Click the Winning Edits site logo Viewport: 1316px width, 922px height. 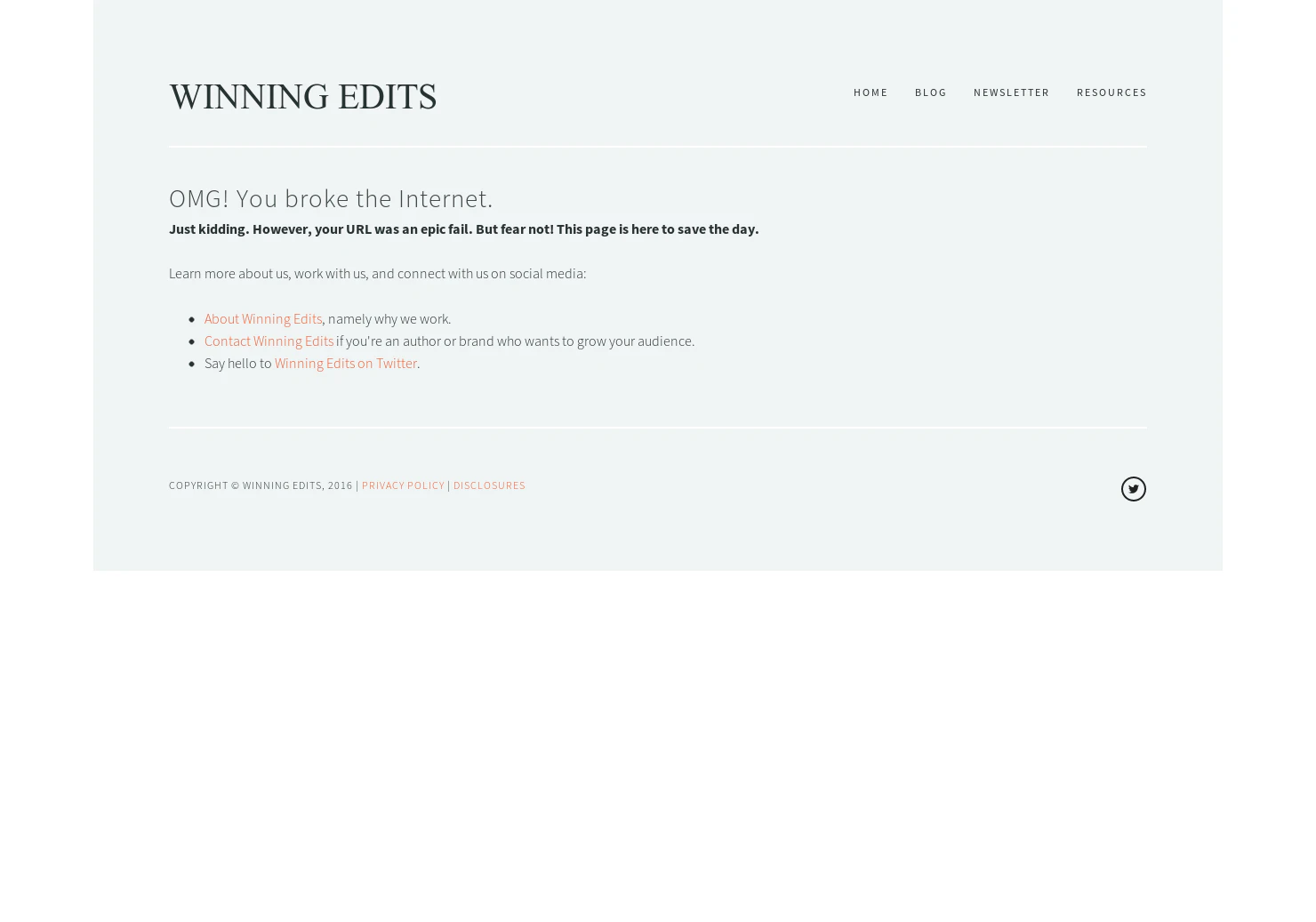click(x=302, y=97)
